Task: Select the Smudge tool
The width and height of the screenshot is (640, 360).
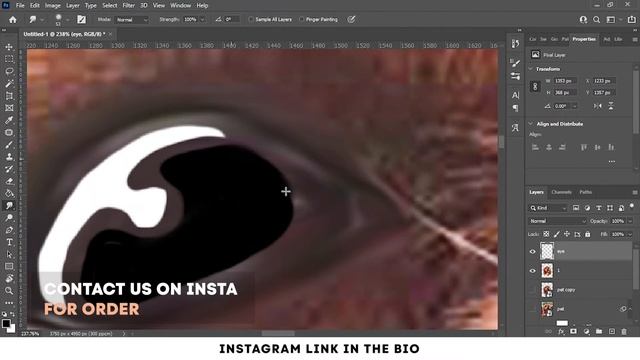Action: pyautogui.click(x=9, y=206)
